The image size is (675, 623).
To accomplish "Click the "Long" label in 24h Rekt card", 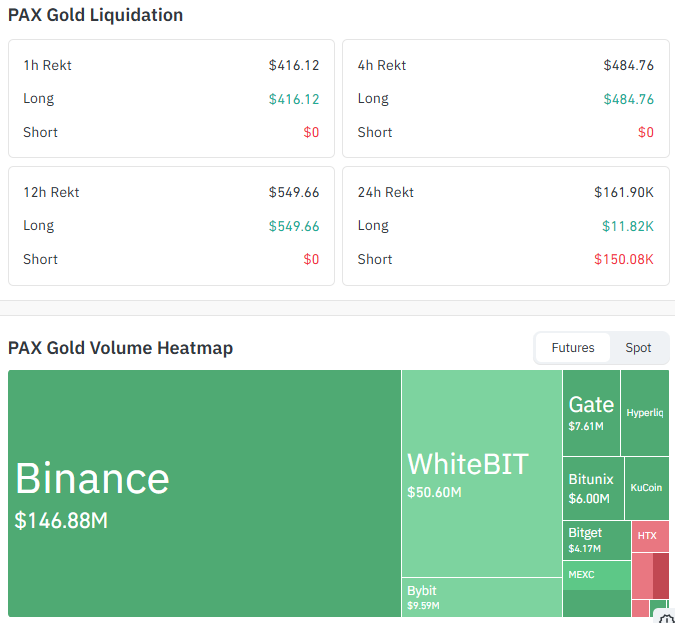I will (x=373, y=226).
